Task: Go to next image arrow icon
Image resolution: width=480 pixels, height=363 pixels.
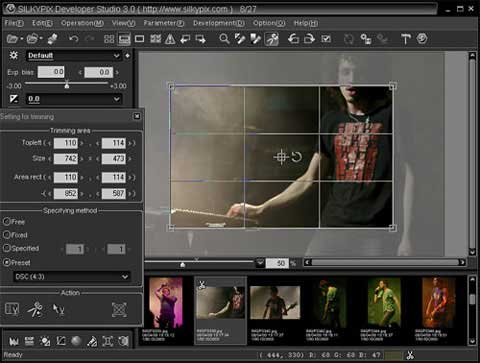Action: 200,39
